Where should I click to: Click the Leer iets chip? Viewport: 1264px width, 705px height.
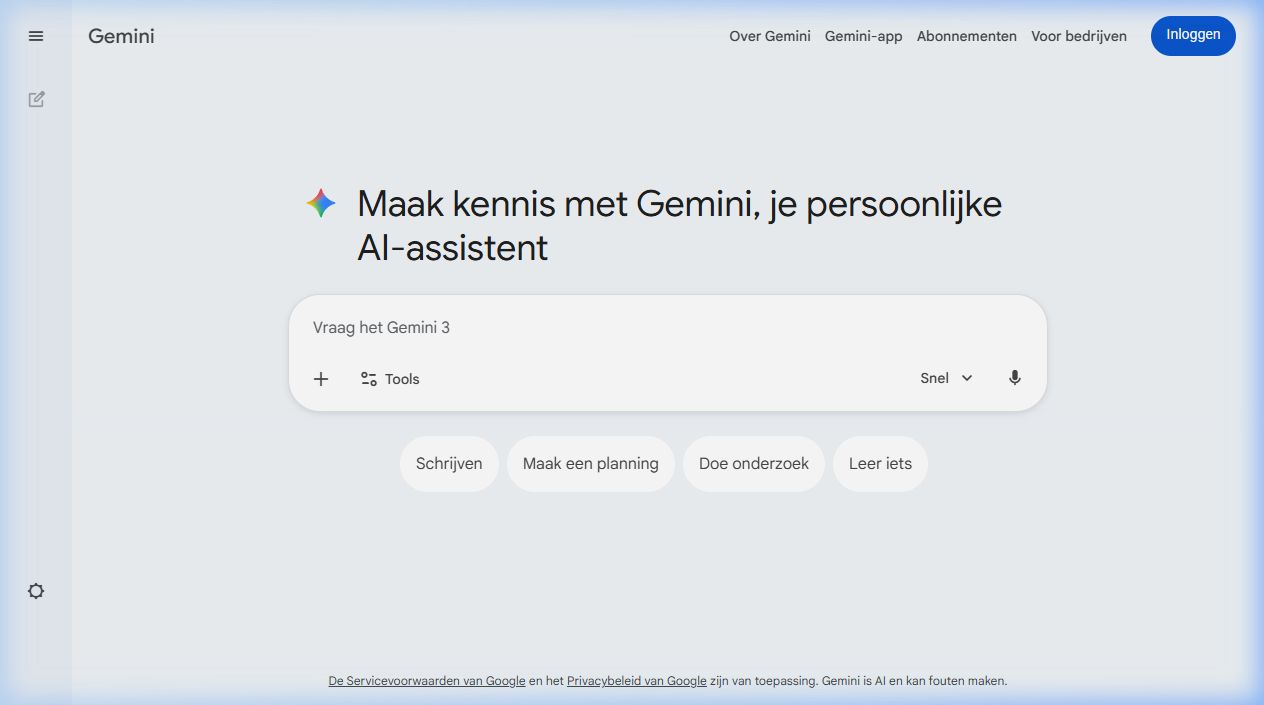coord(880,464)
